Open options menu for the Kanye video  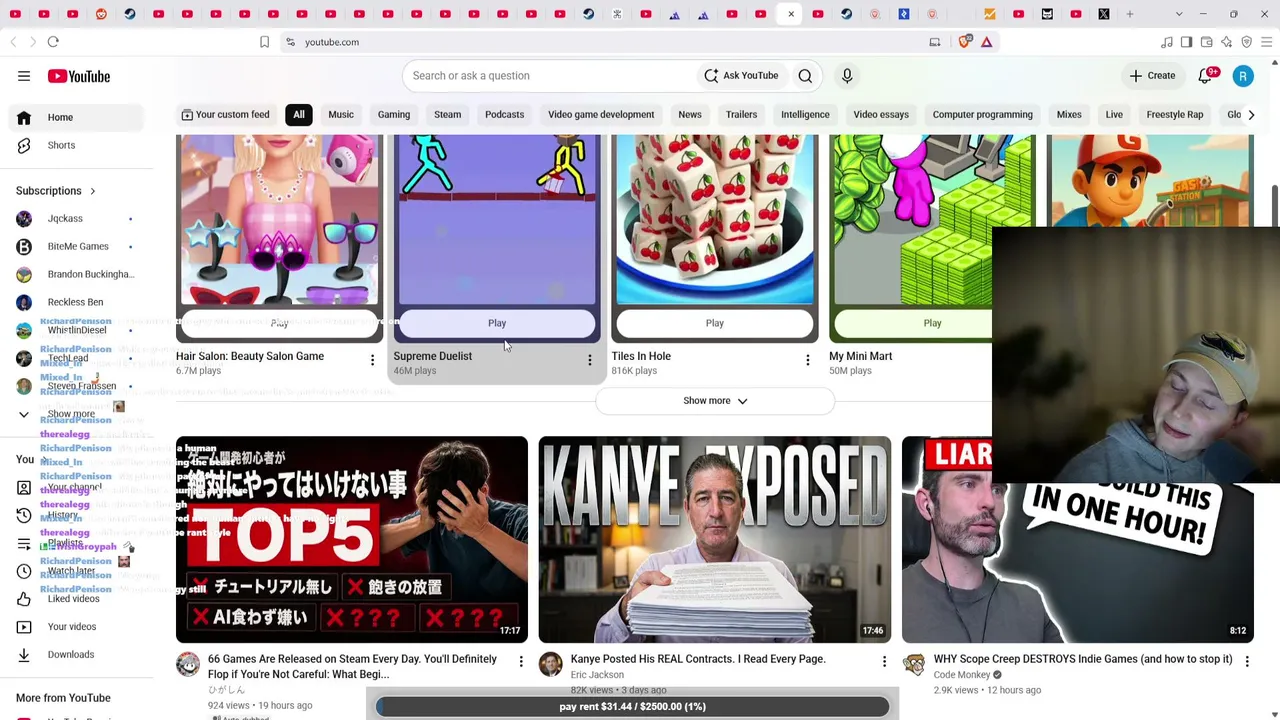coord(884,662)
